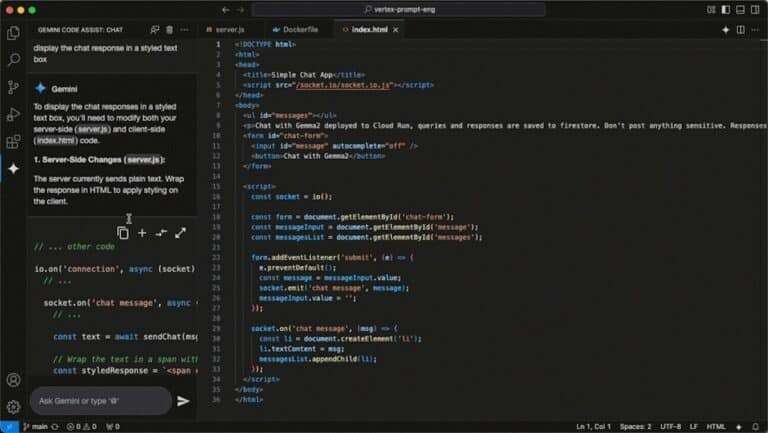Viewport: 768px width, 433px height.
Task: Click the 'e.preventDefault();' code line
Action: coord(297,267)
